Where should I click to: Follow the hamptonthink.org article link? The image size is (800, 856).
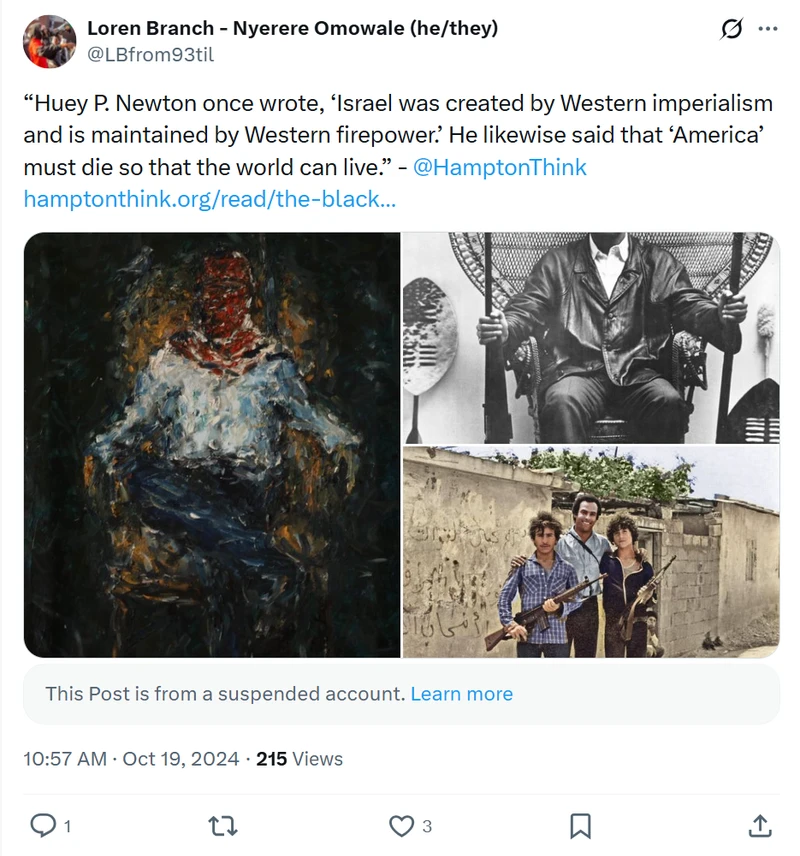tap(210, 199)
